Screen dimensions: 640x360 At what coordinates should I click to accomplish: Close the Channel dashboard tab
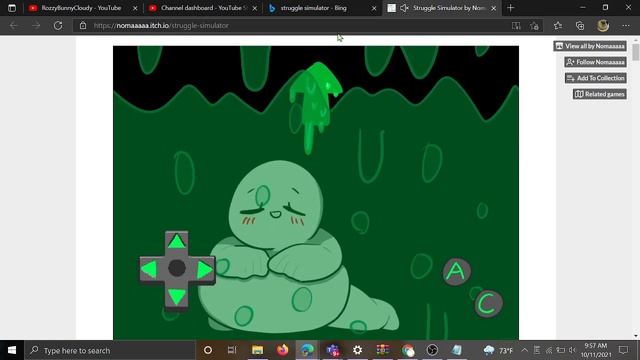(255, 8)
